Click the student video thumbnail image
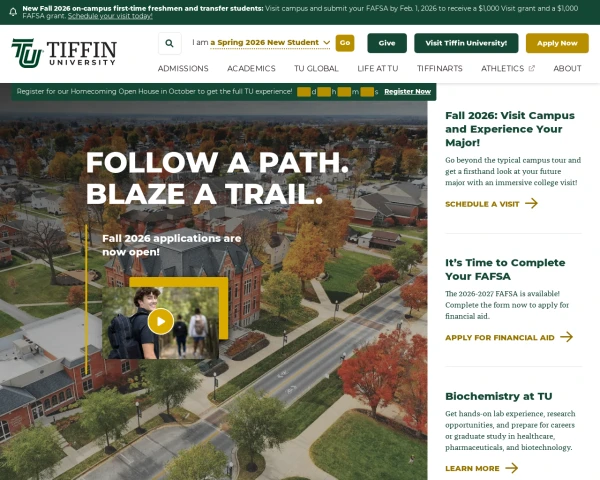Viewport: 600px width, 480px height. coord(160,323)
